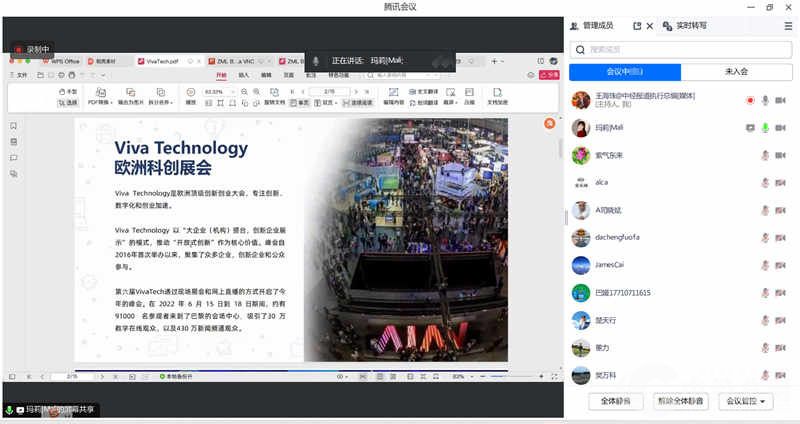The image size is (800, 424).
Task: Click the PDF转换 convert icon
Action: tap(99, 92)
